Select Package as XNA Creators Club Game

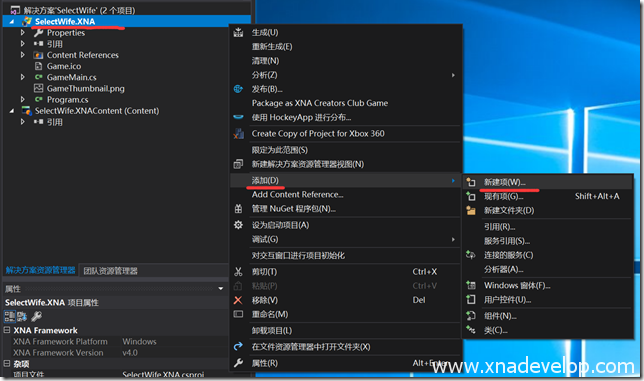point(345,103)
